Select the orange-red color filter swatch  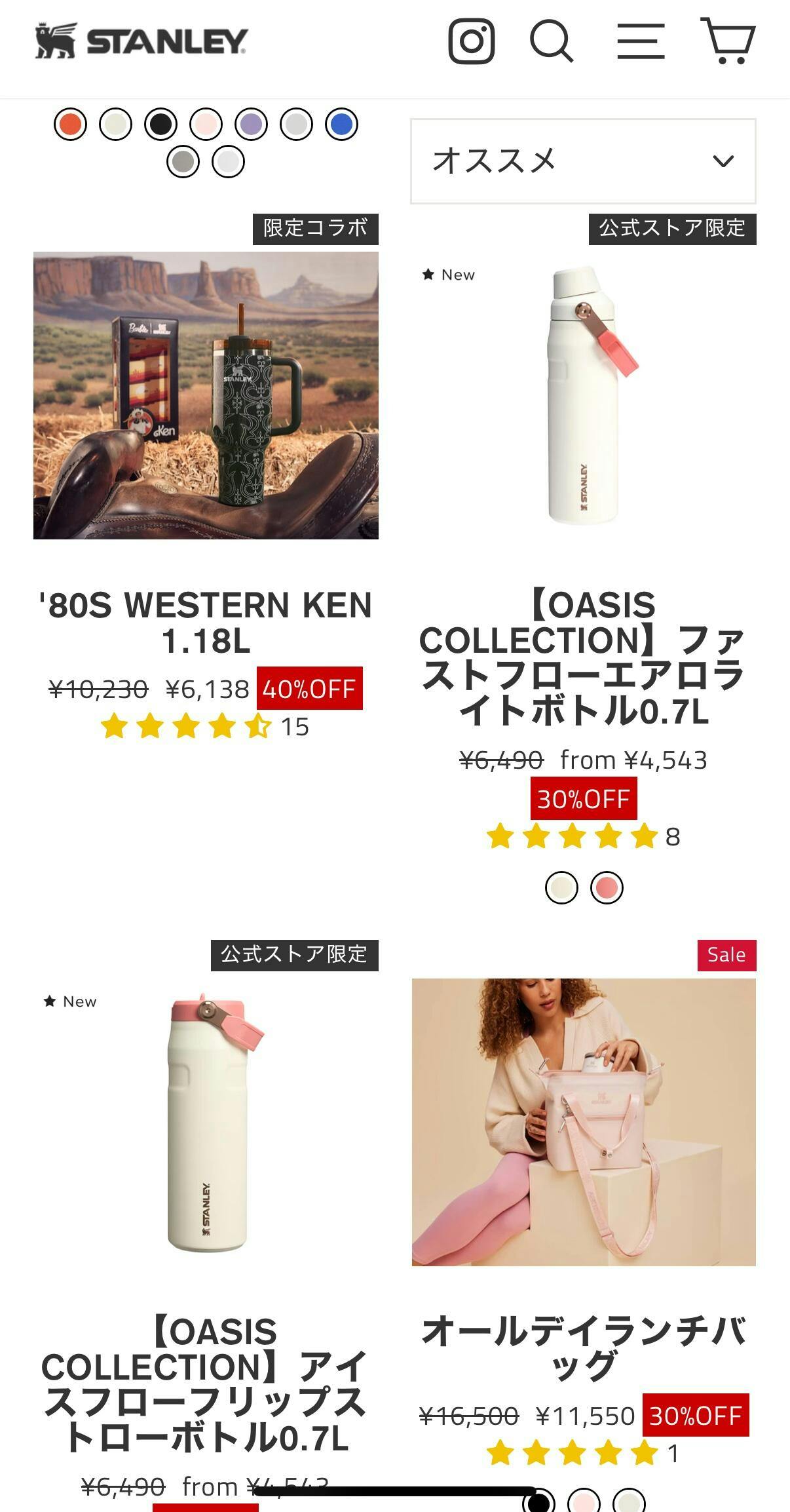70,124
